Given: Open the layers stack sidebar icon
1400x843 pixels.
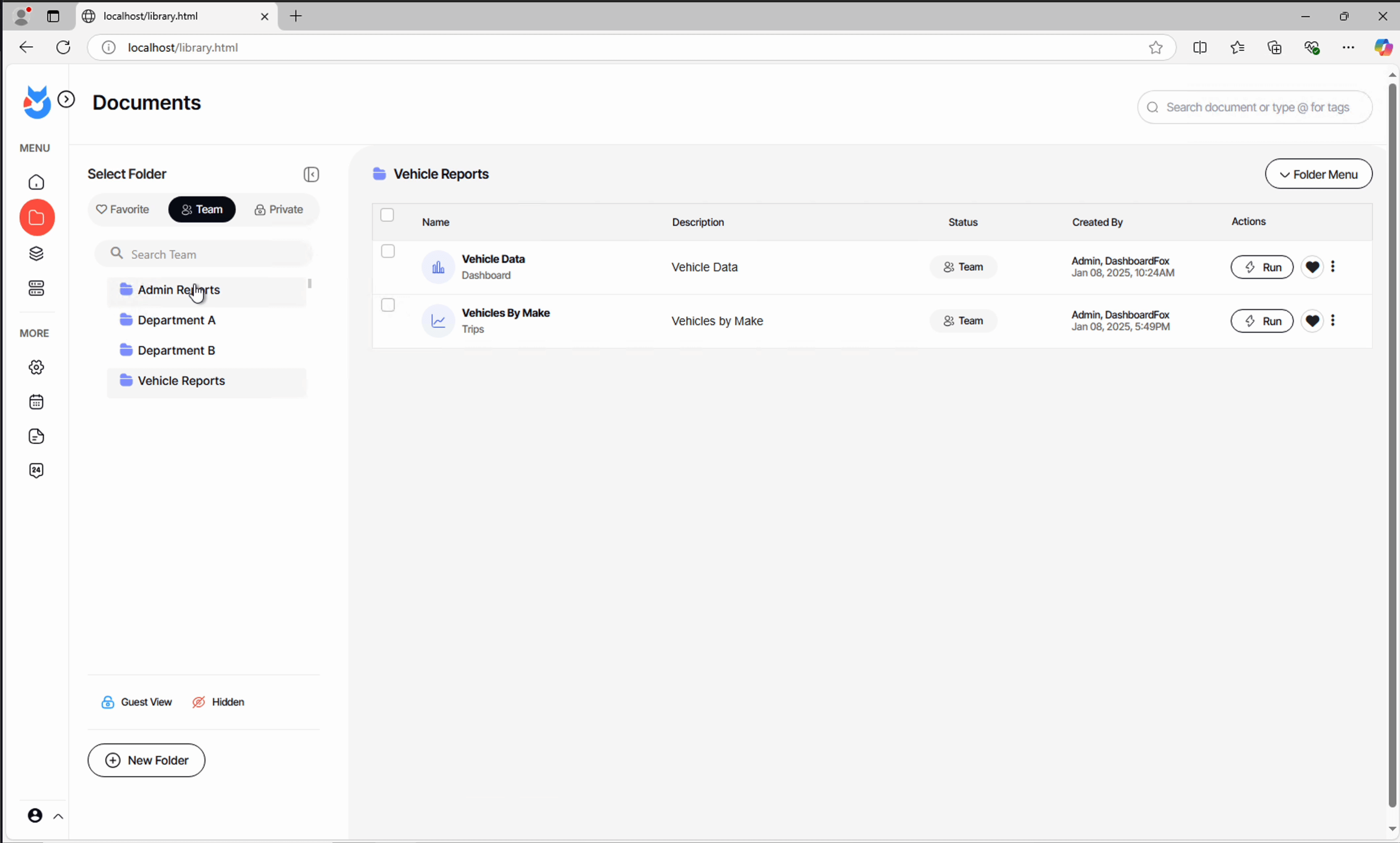Looking at the screenshot, I should [36, 253].
